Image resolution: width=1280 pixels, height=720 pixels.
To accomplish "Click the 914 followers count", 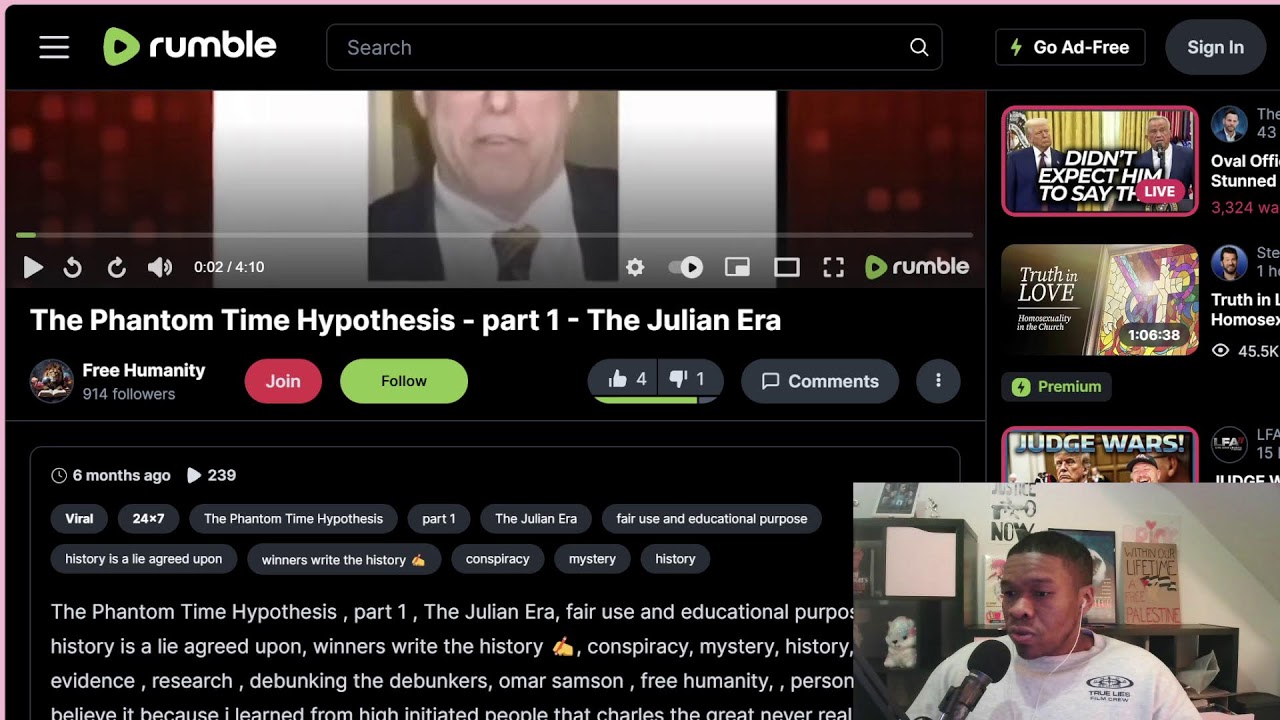I will pos(129,394).
